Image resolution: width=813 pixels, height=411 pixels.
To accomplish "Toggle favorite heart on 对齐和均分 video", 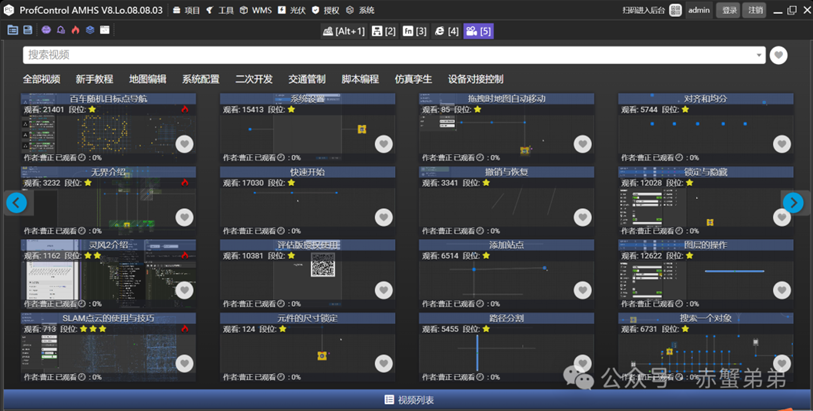I will (782, 144).
